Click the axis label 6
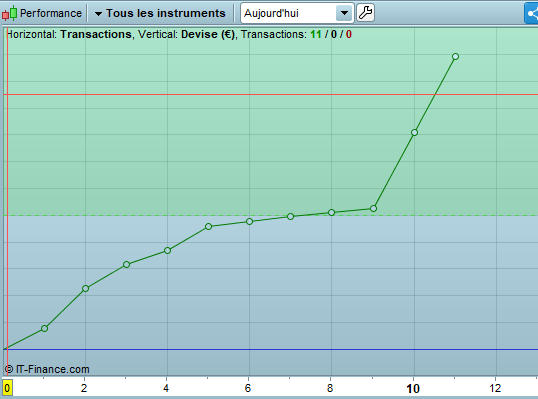This screenshot has height=399, width=538. [x=248, y=388]
